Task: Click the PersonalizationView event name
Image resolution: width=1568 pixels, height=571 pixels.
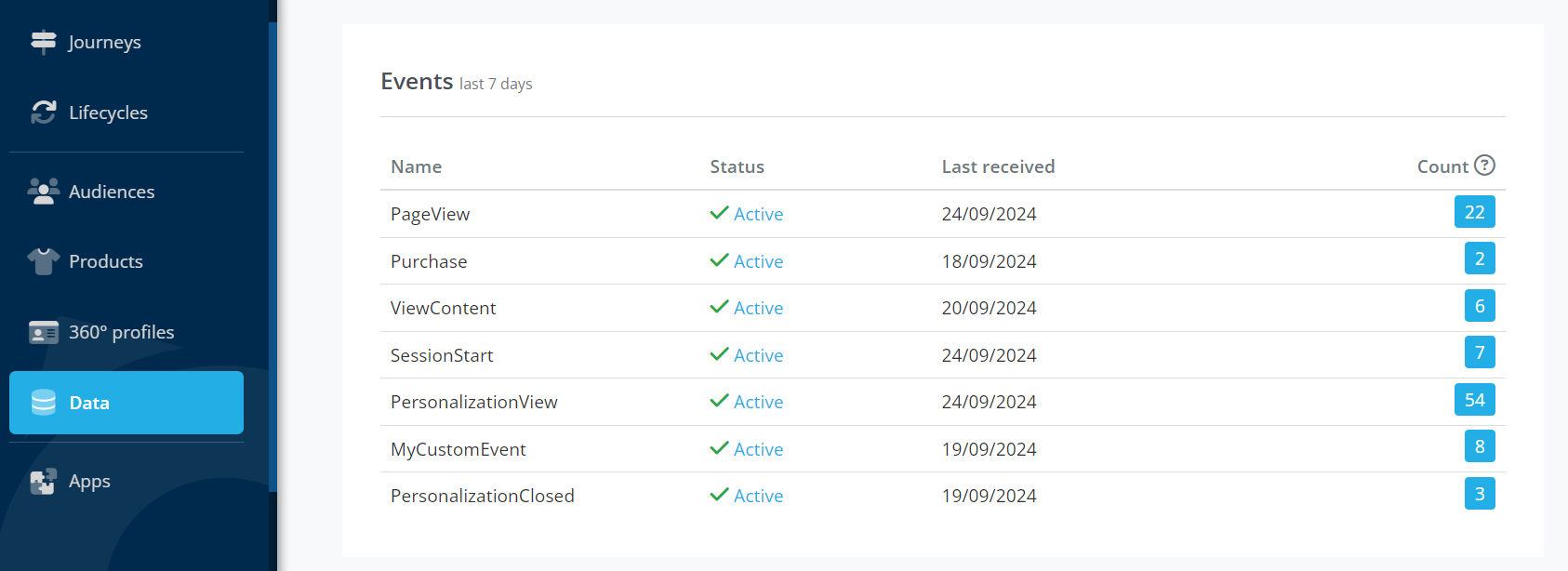Action: coord(474,402)
